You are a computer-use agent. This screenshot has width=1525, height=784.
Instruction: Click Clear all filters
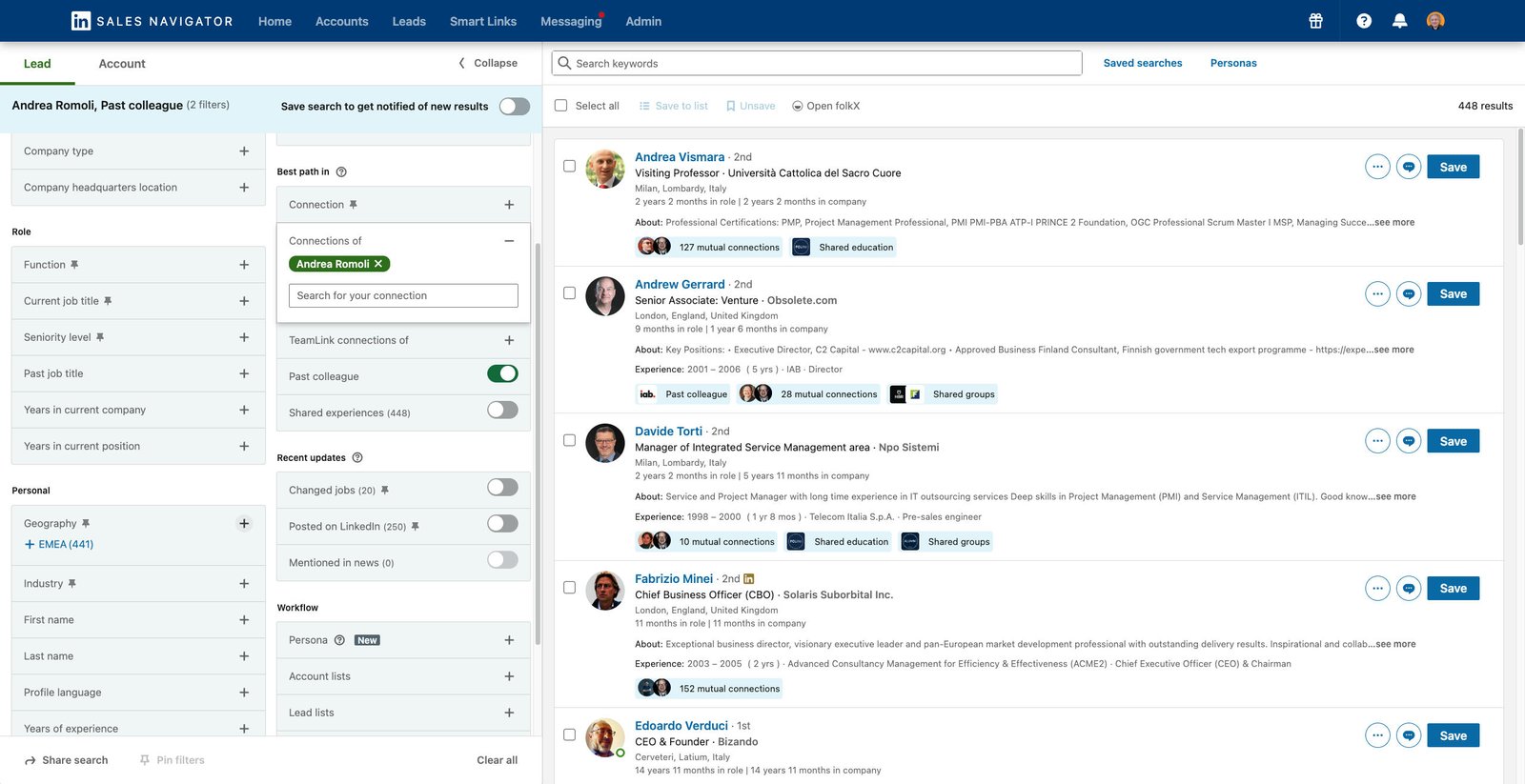[498, 760]
